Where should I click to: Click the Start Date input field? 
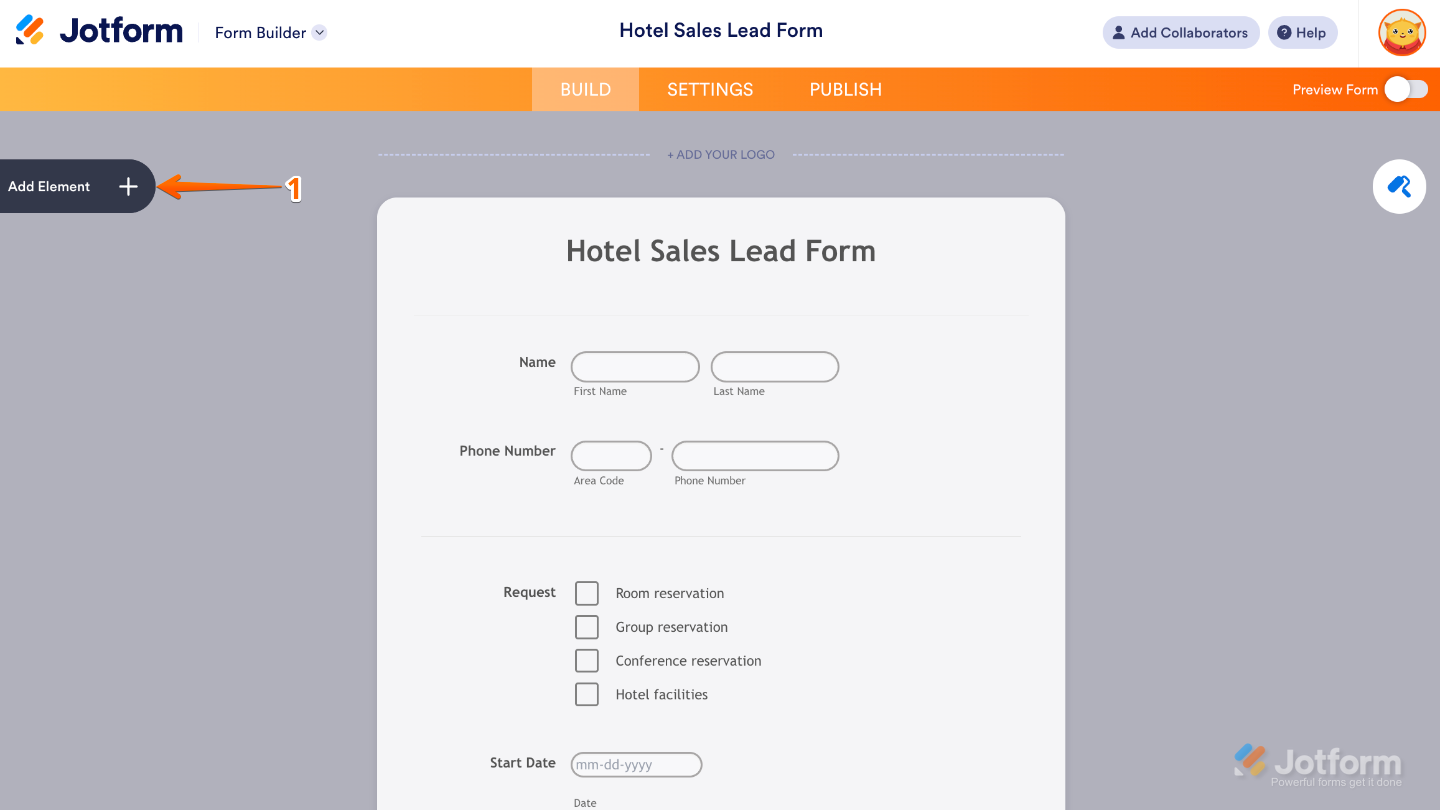point(636,764)
